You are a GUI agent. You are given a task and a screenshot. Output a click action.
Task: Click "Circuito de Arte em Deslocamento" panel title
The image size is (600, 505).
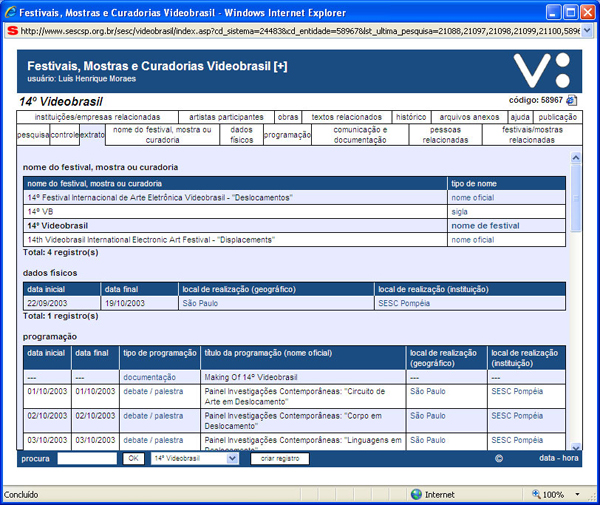(x=295, y=396)
